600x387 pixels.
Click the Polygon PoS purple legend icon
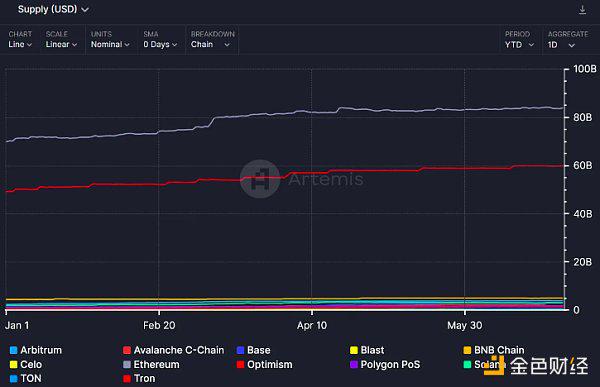354,364
